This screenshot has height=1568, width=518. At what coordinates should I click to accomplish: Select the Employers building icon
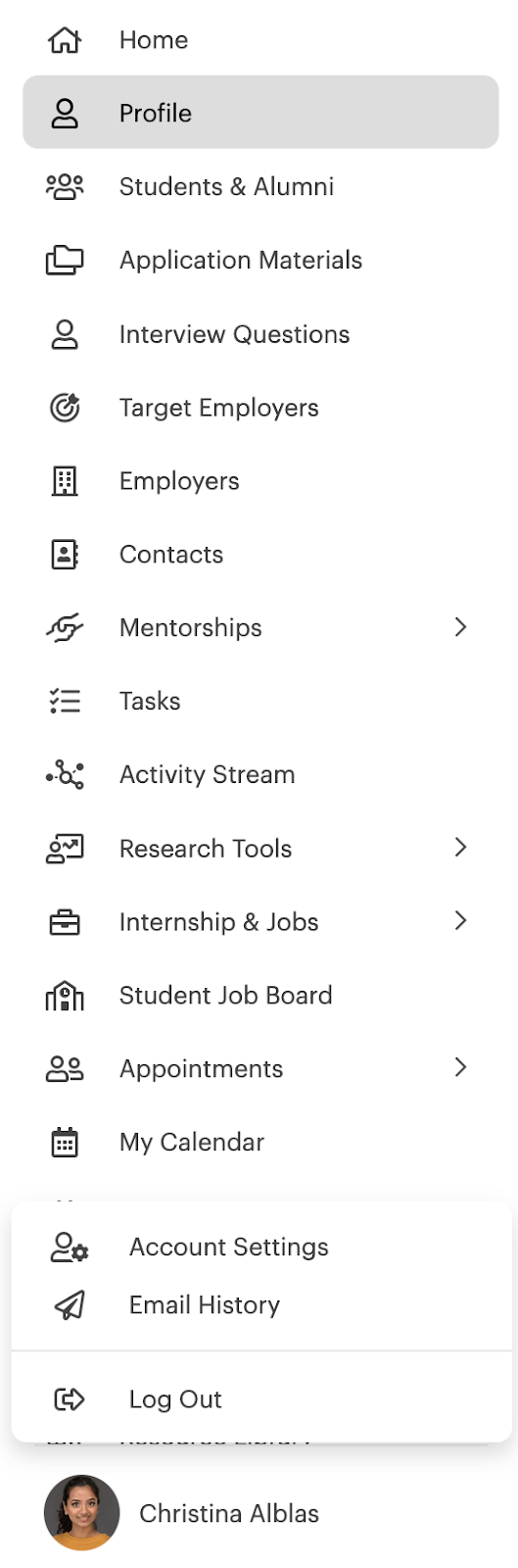(65, 481)
